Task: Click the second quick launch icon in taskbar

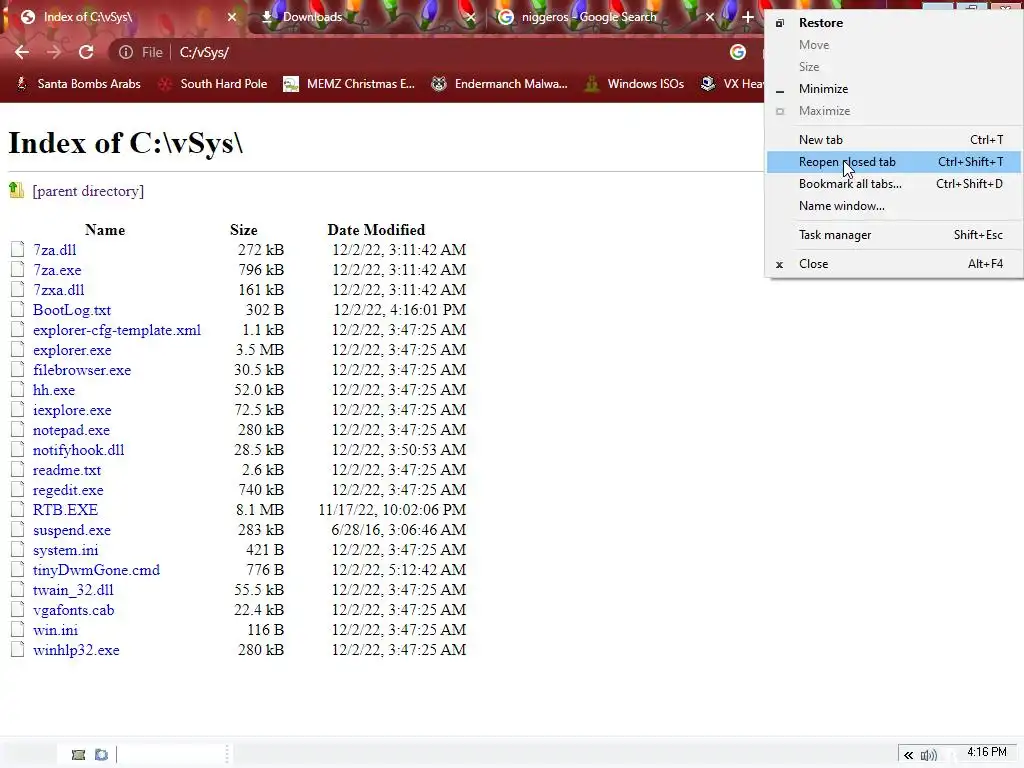Action: pos(101,755)
